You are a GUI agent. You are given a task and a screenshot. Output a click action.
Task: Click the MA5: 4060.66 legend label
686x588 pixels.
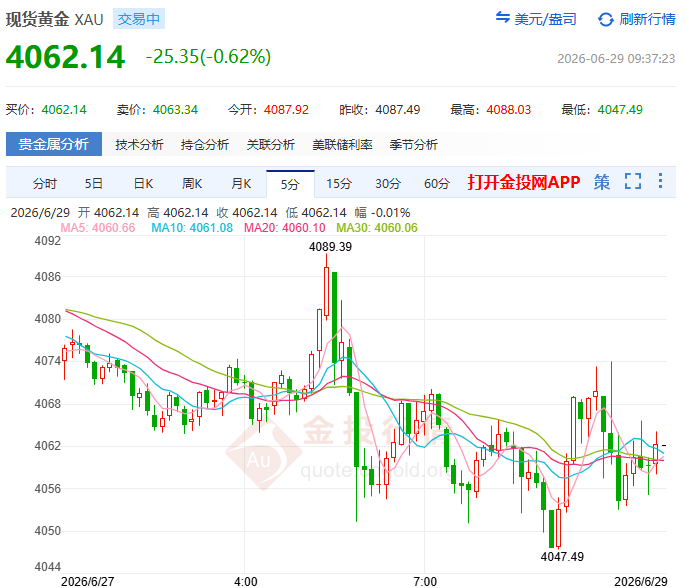click(x=98, y=228)
